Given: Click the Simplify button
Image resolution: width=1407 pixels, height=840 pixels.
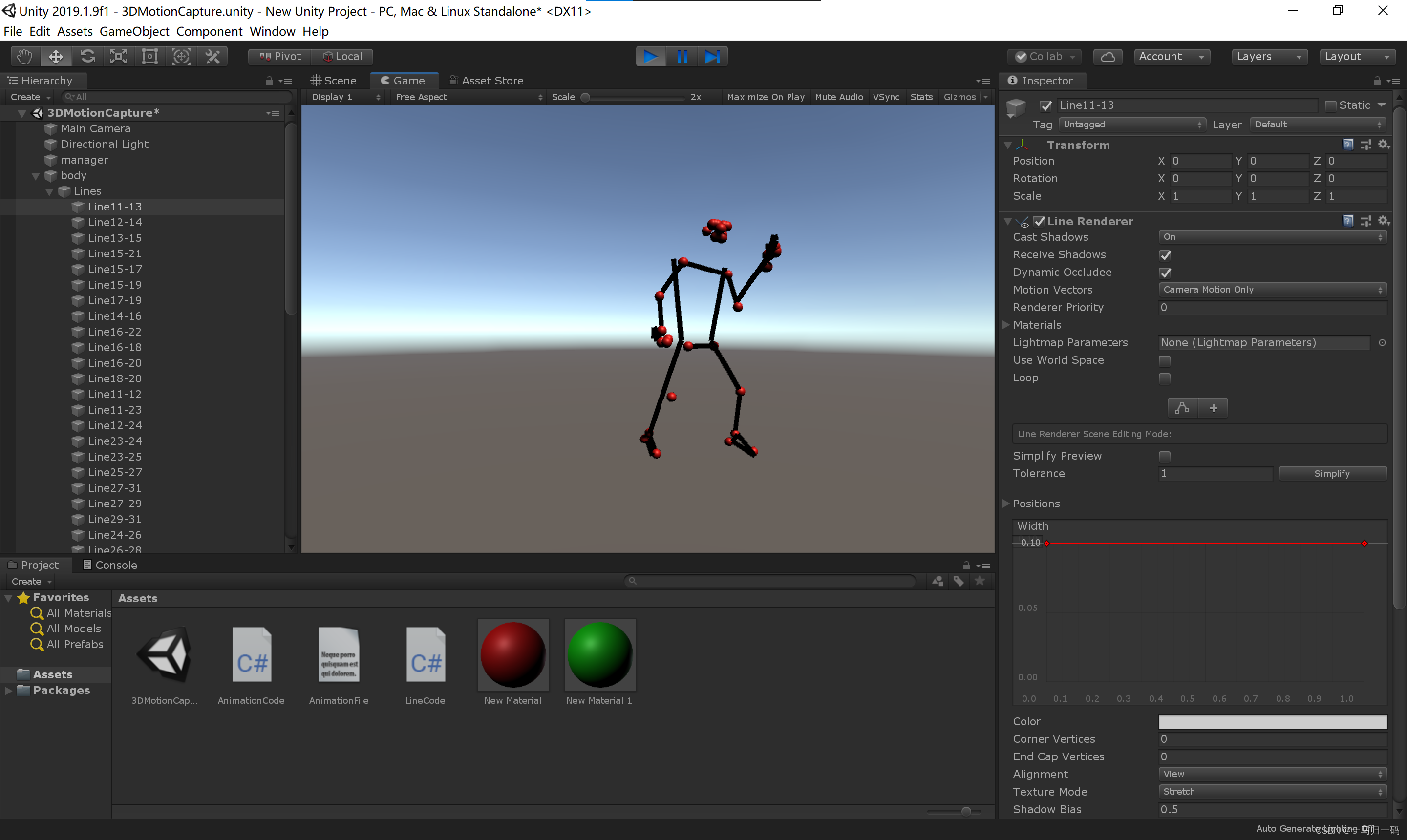Looking at the screenshot, I should coord(1332,473).
